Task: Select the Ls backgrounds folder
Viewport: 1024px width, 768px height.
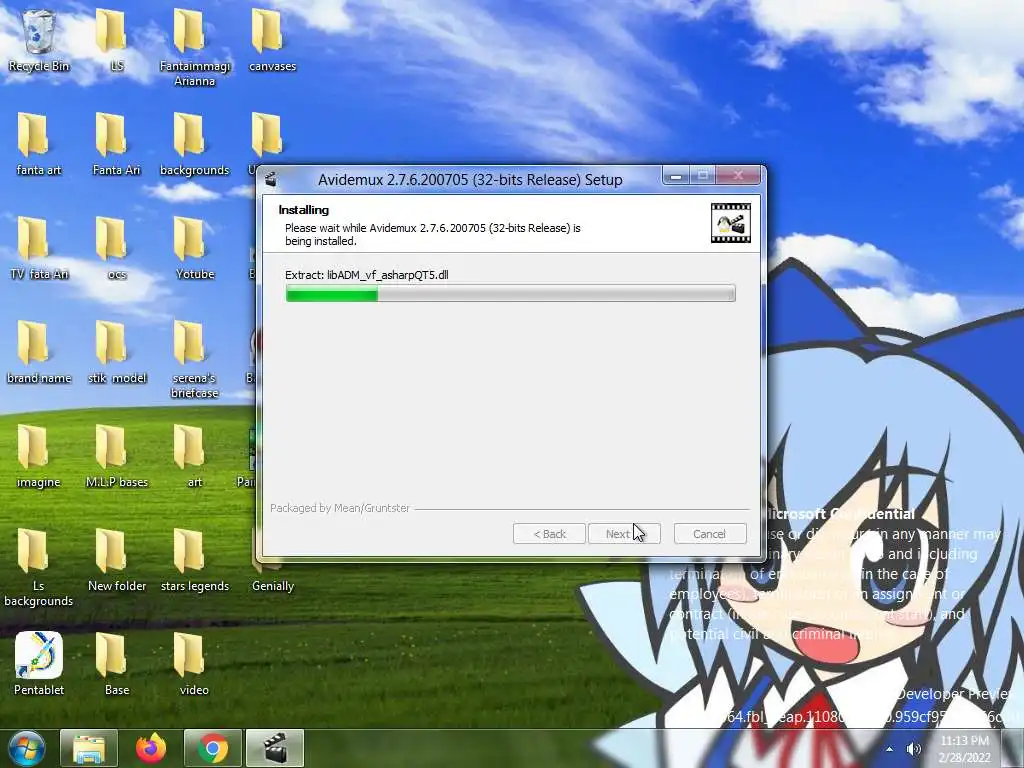Action: click(x=39, y=567)
